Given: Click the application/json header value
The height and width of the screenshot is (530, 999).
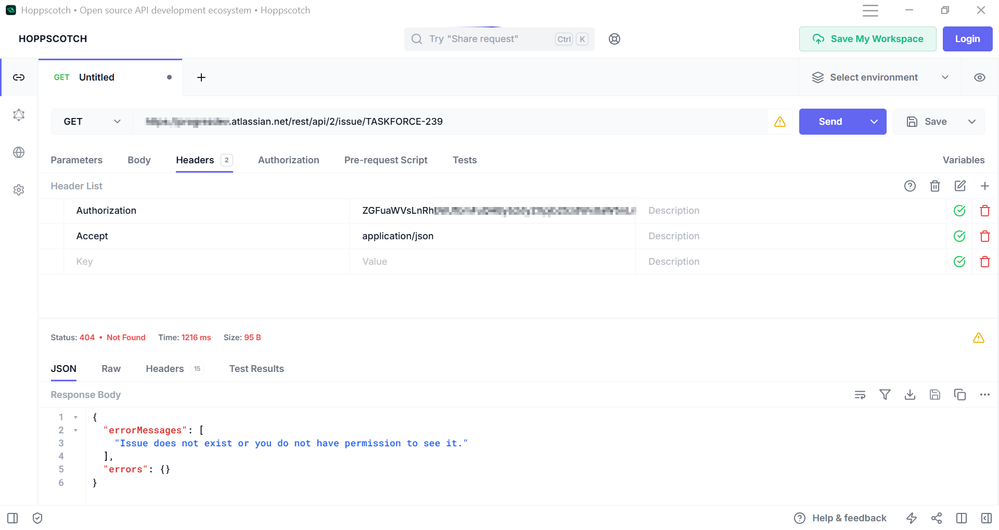Looking at the screenshot, I should pyautogui.click(x=398, y=236).
